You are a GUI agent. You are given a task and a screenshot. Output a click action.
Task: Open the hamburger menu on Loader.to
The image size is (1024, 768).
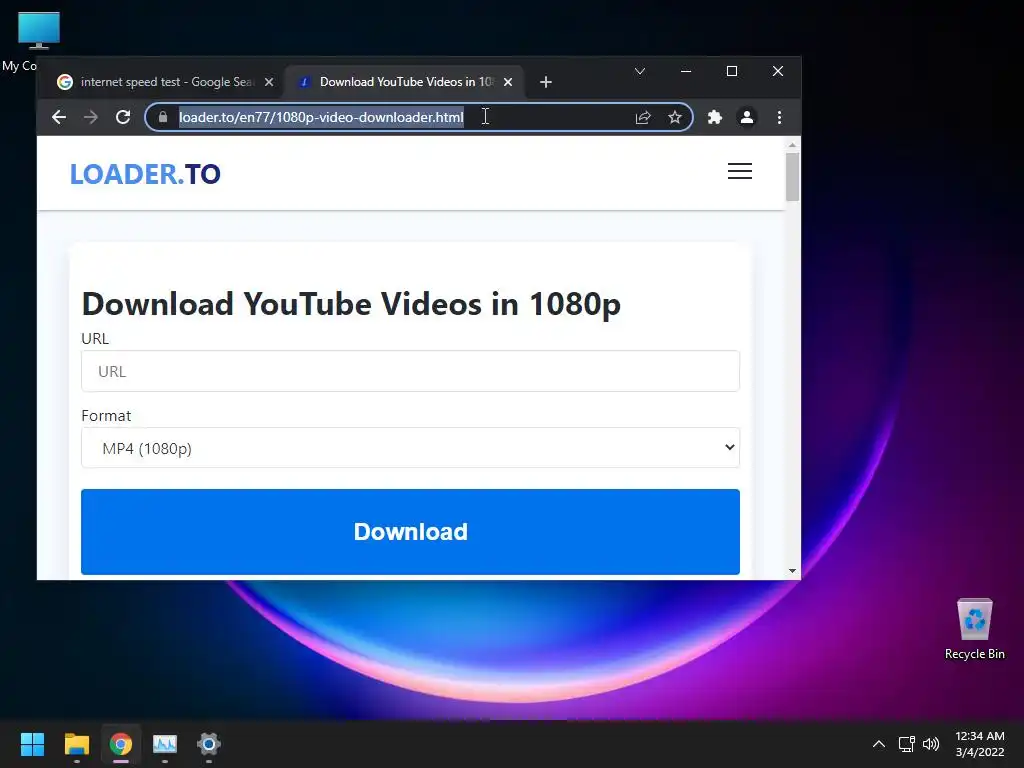pos(740,171)
